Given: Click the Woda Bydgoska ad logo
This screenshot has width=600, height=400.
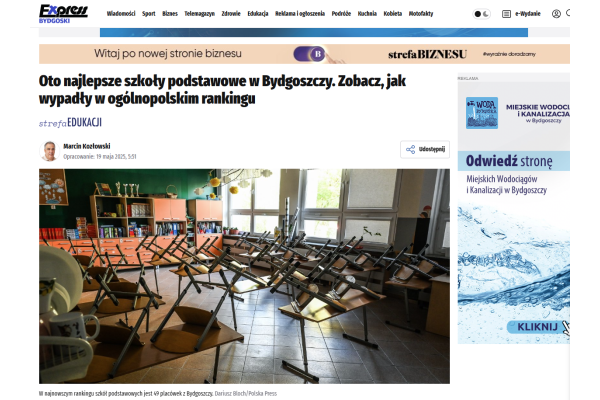Looking at the screenshot, I should point(482,113).
